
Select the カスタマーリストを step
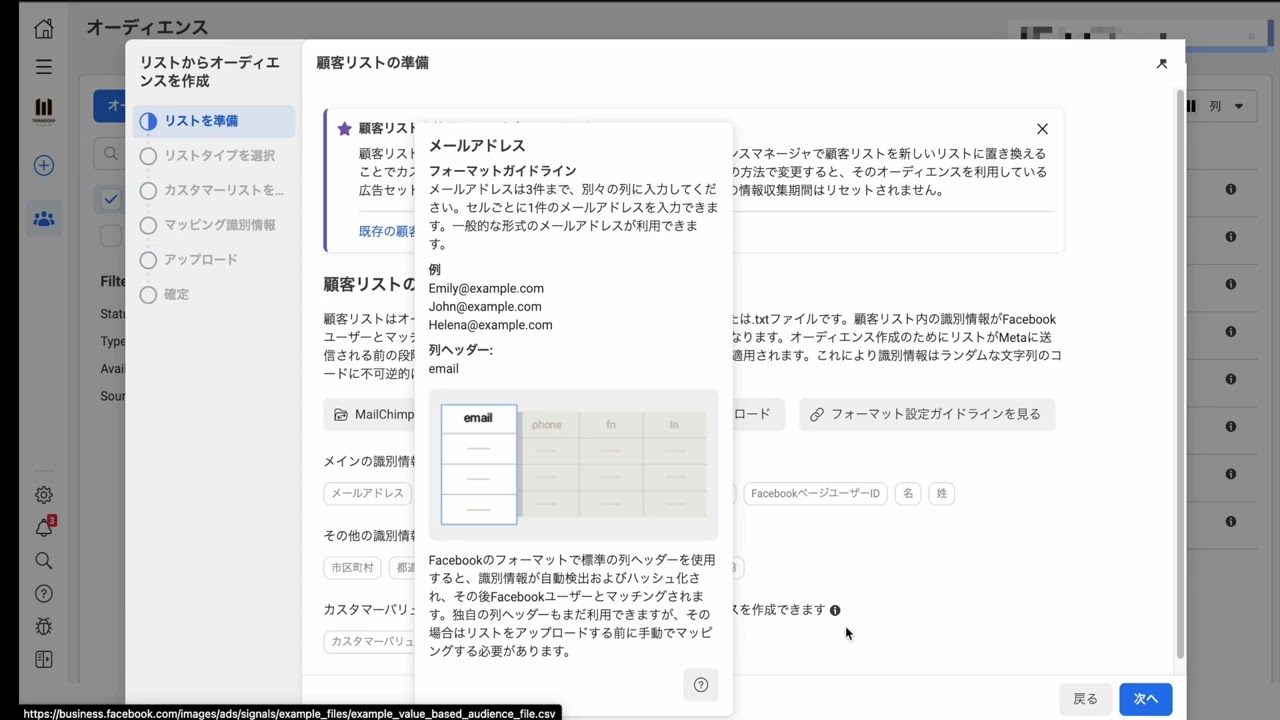pos(214,190)
